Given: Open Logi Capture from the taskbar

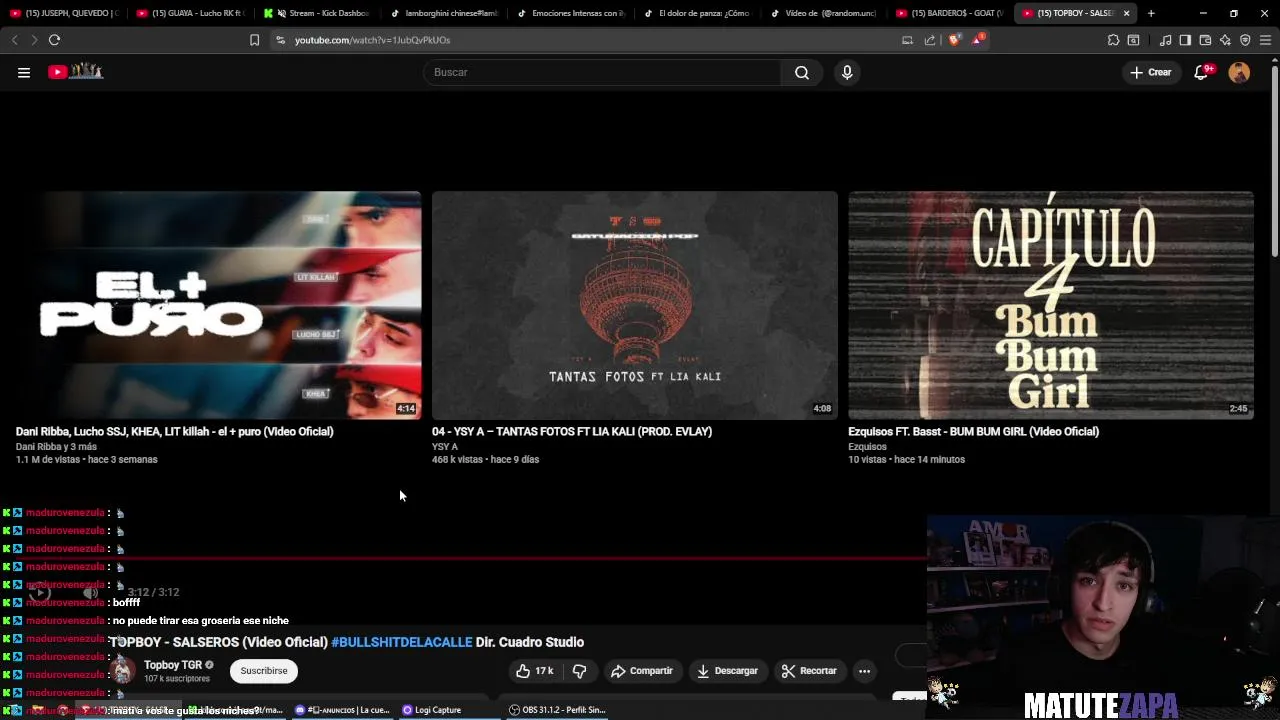Looking at the screenshot, I should [432, 710].
